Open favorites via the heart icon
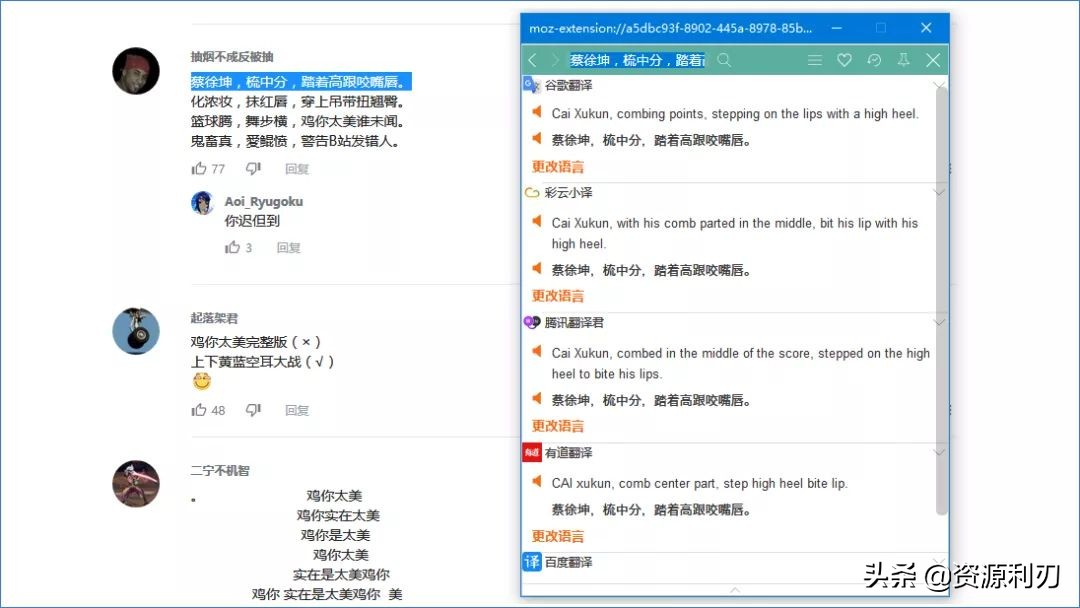Screen dimensions: 1080x608 click(844, 60)
